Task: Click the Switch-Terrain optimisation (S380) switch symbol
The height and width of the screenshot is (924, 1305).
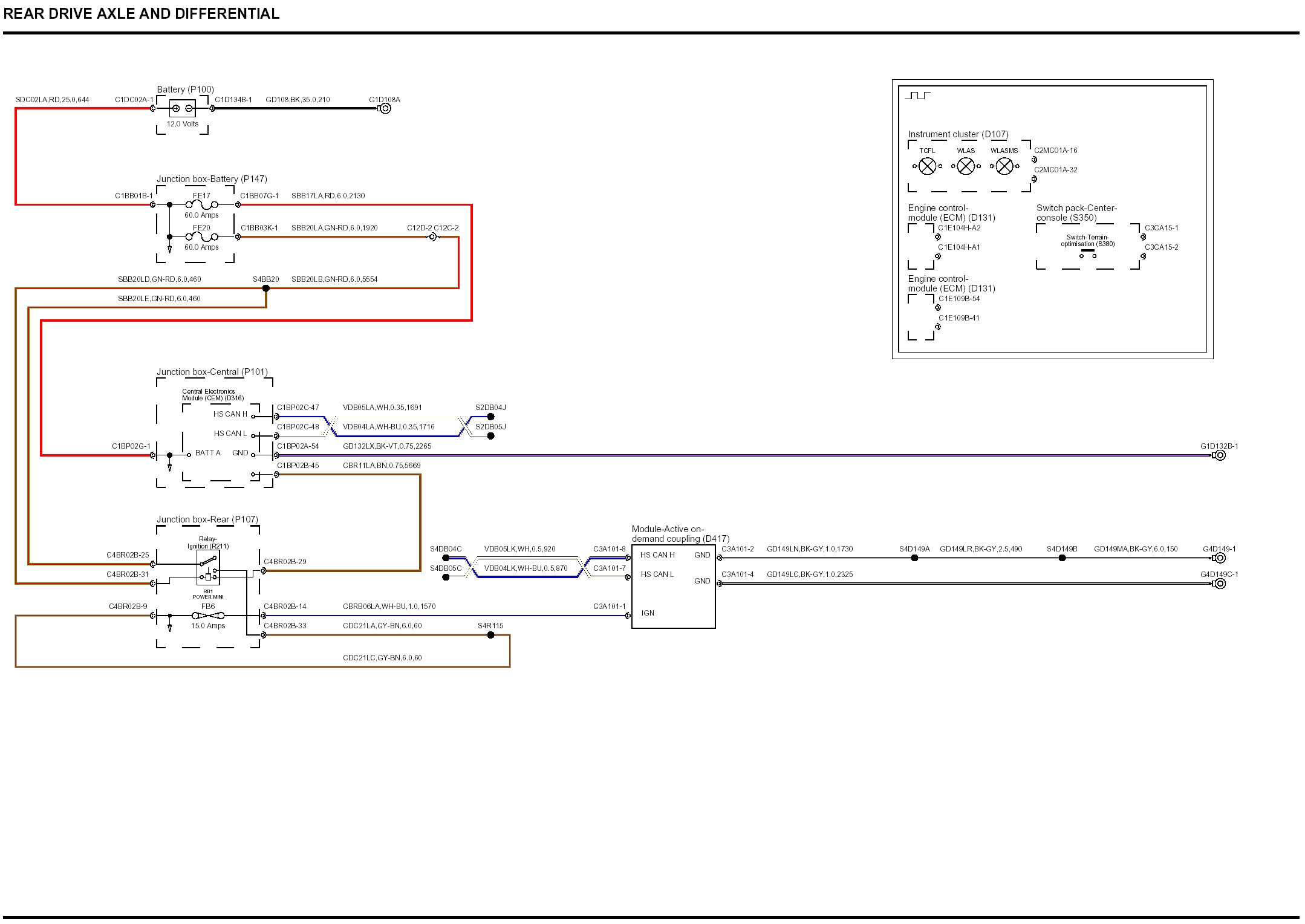Action: point(1088,254)
